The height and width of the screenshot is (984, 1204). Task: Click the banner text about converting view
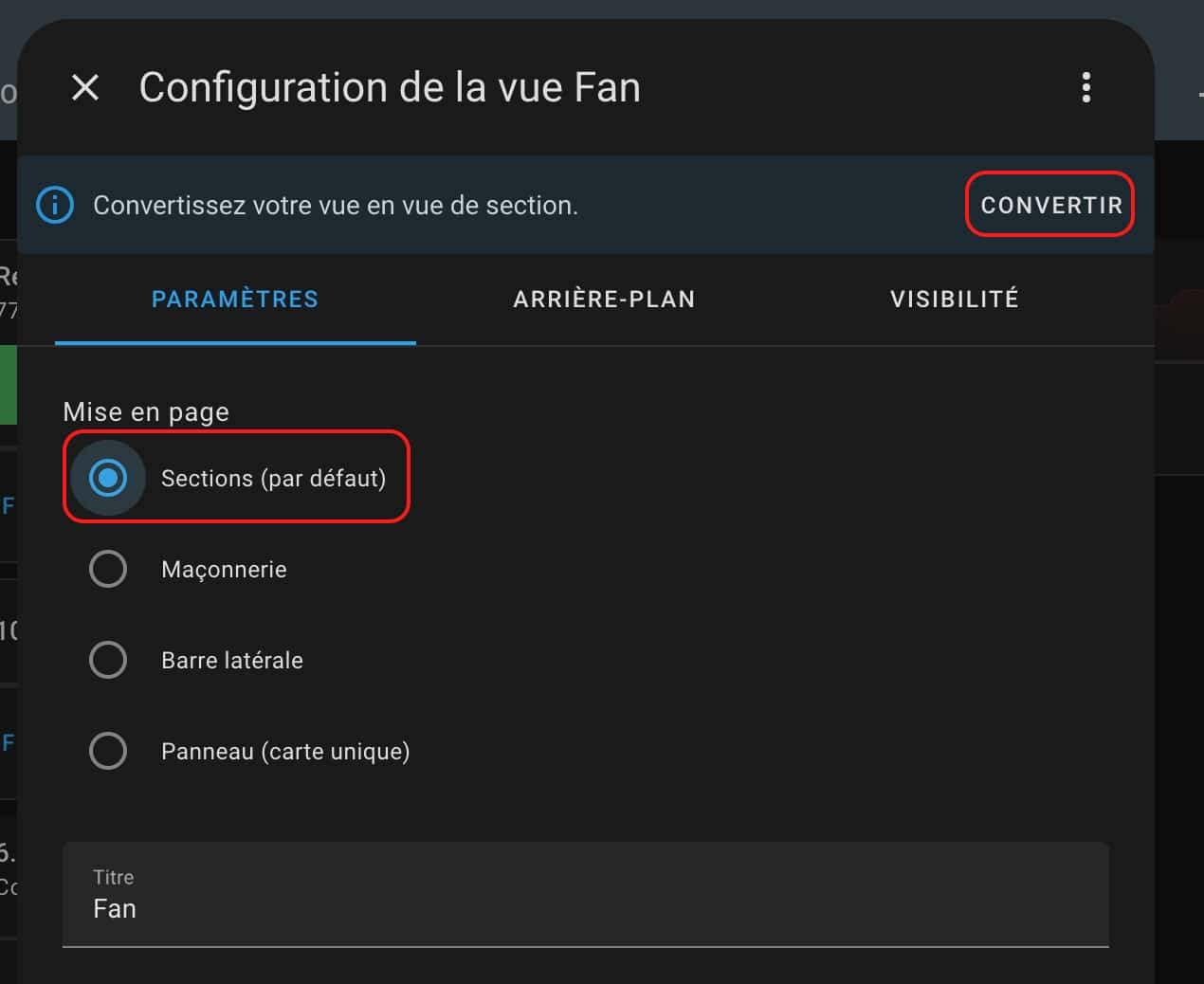point(336,206)
